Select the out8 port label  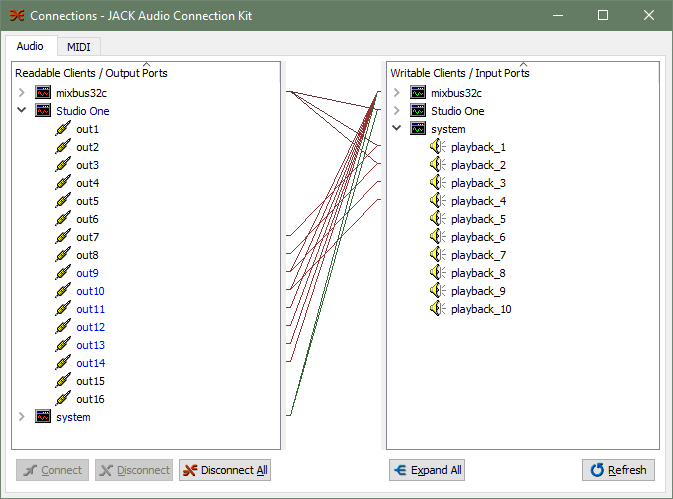coord(88,255)
